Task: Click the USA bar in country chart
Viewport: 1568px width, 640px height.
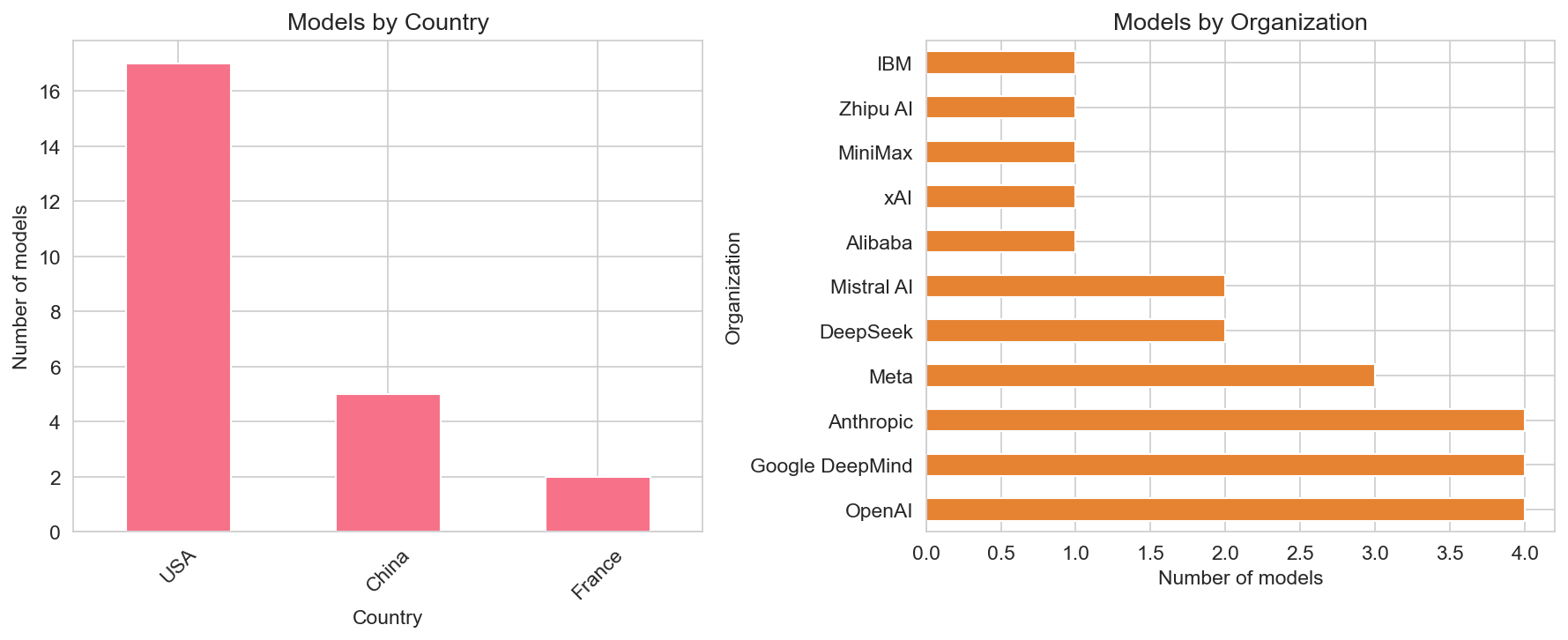Action: pos(178,298)
